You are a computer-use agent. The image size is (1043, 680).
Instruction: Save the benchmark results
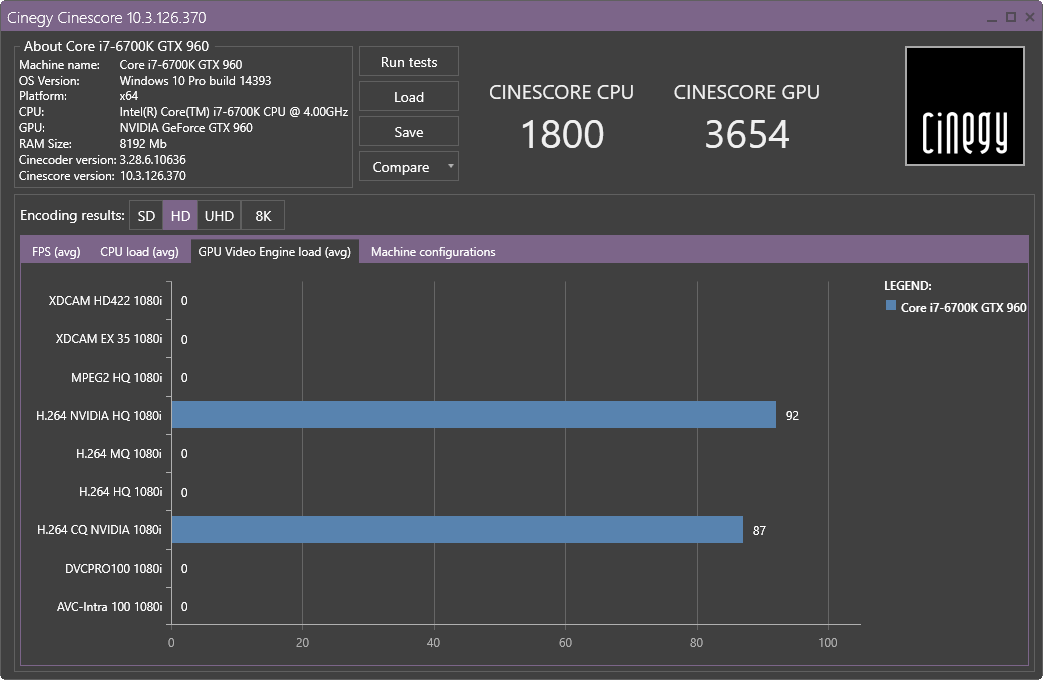(408, 132)
